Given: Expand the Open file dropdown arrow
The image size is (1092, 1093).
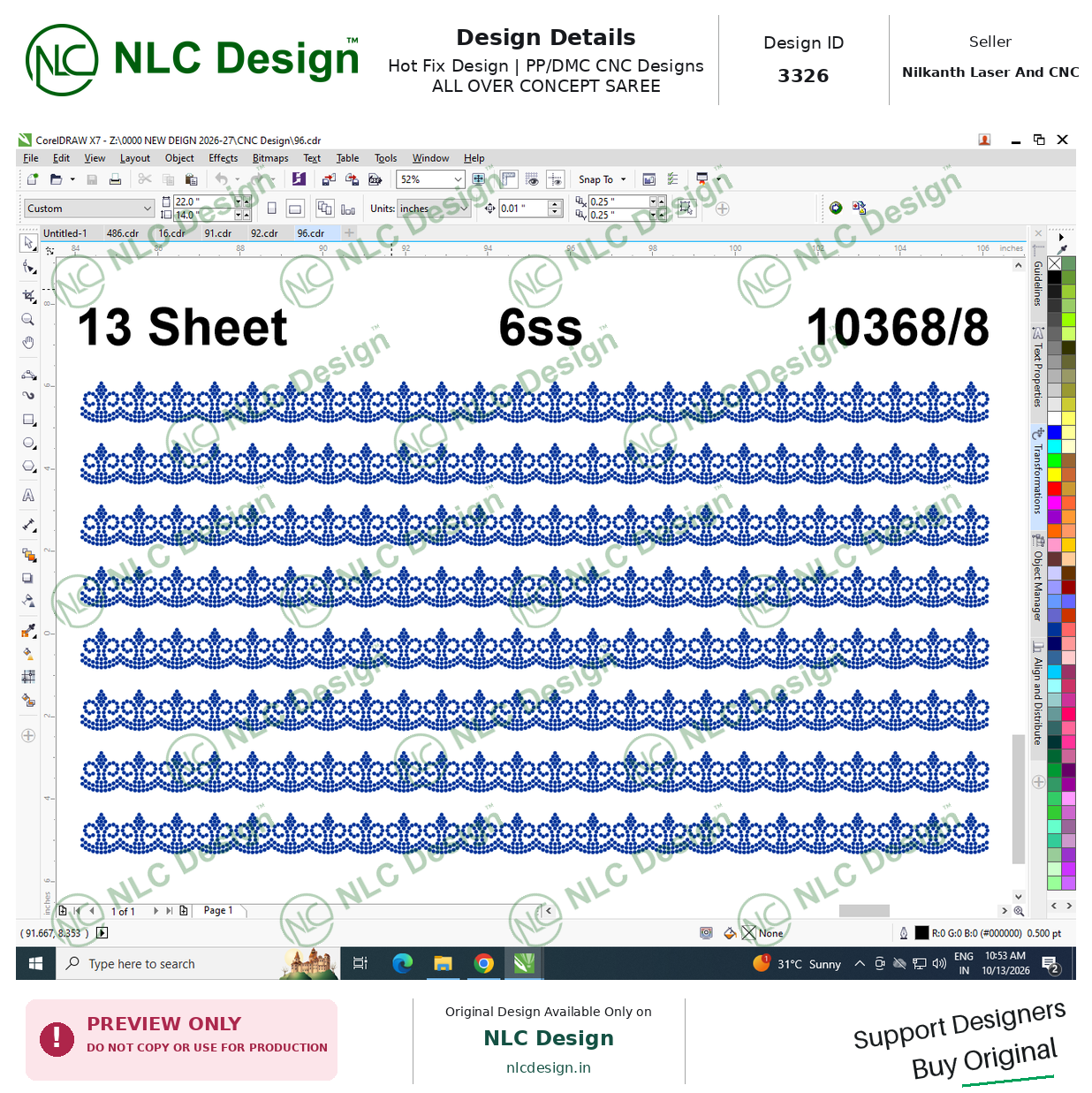Looking at the screenshot, I should point(72,179).
